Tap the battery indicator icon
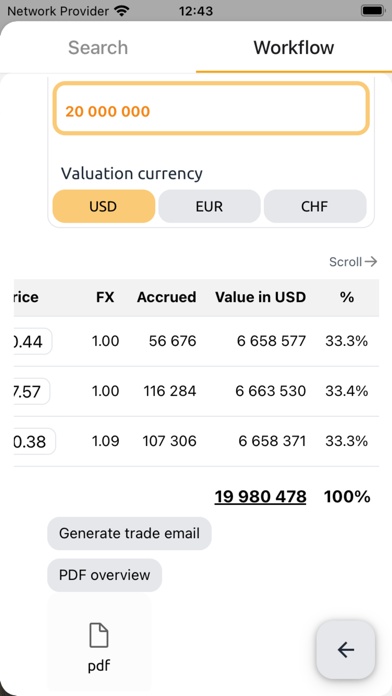 (x=372, y=11)
